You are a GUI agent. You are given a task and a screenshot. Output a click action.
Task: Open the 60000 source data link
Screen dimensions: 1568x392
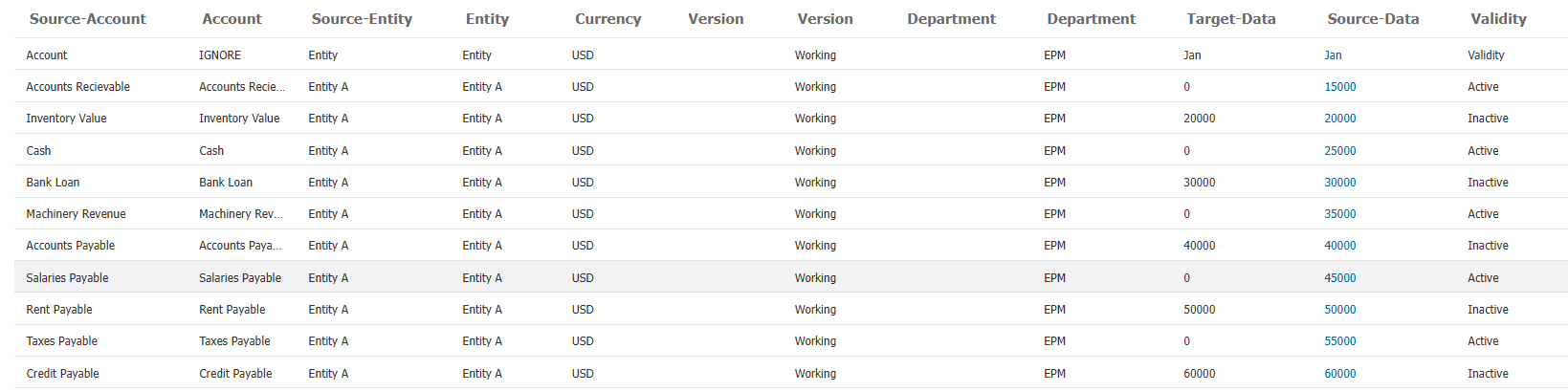click(x=1339, y=374)
